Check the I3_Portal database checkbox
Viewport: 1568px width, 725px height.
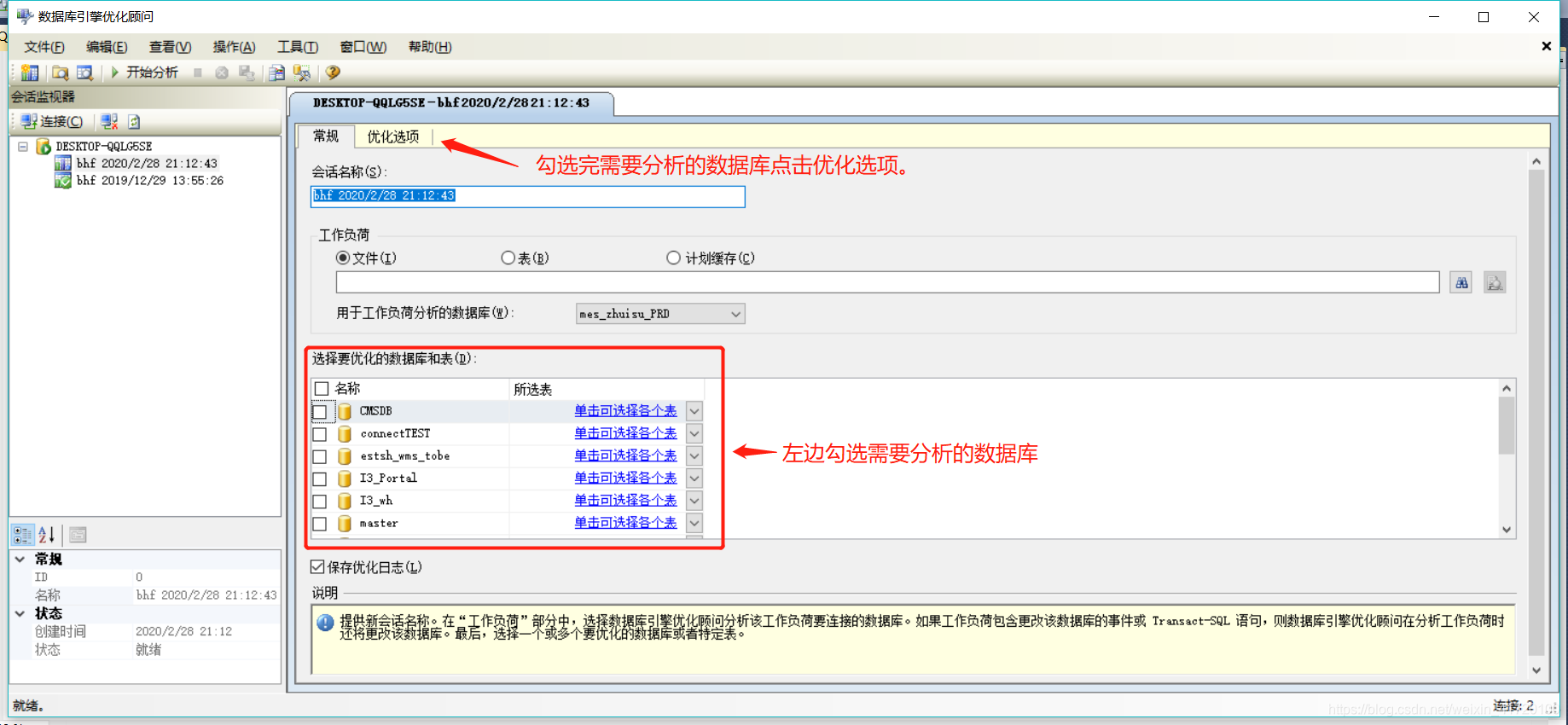point(320,478)
